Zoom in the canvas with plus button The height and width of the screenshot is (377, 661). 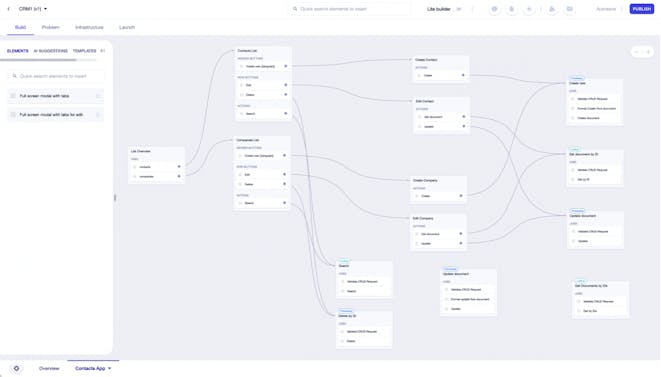coord(648,52)
